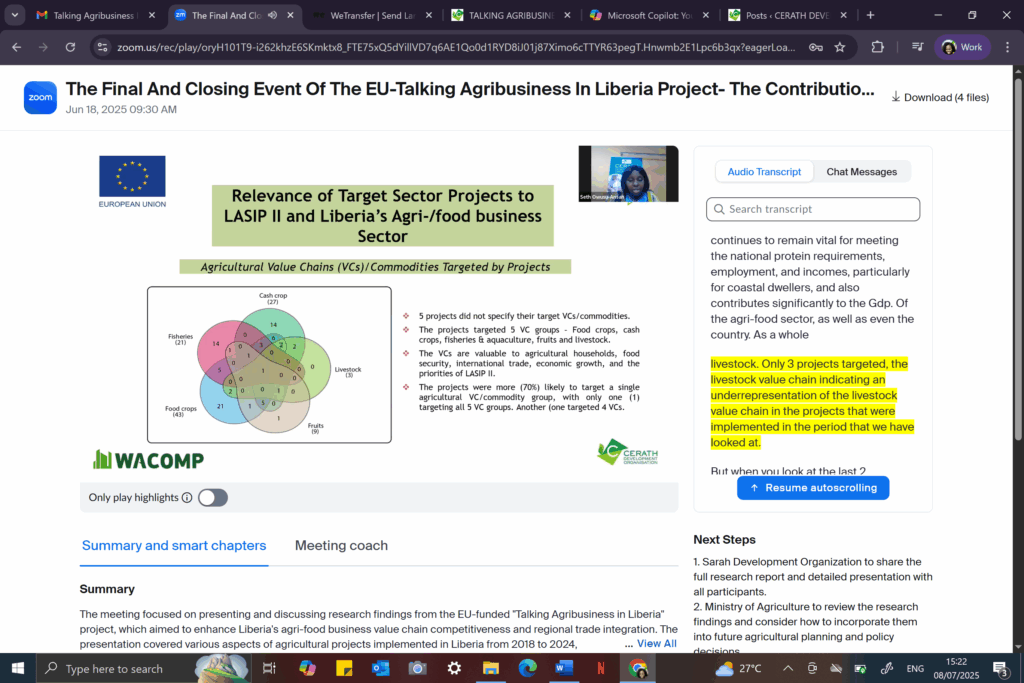Screen dimensions: 1024x683
Task: Open Word from taskbar
Action: (564, 668)
